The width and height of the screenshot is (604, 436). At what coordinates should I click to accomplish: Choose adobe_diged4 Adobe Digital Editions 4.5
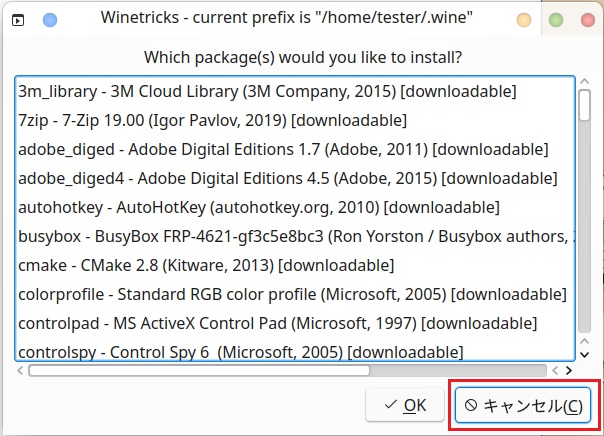click(x=287, y=179)
